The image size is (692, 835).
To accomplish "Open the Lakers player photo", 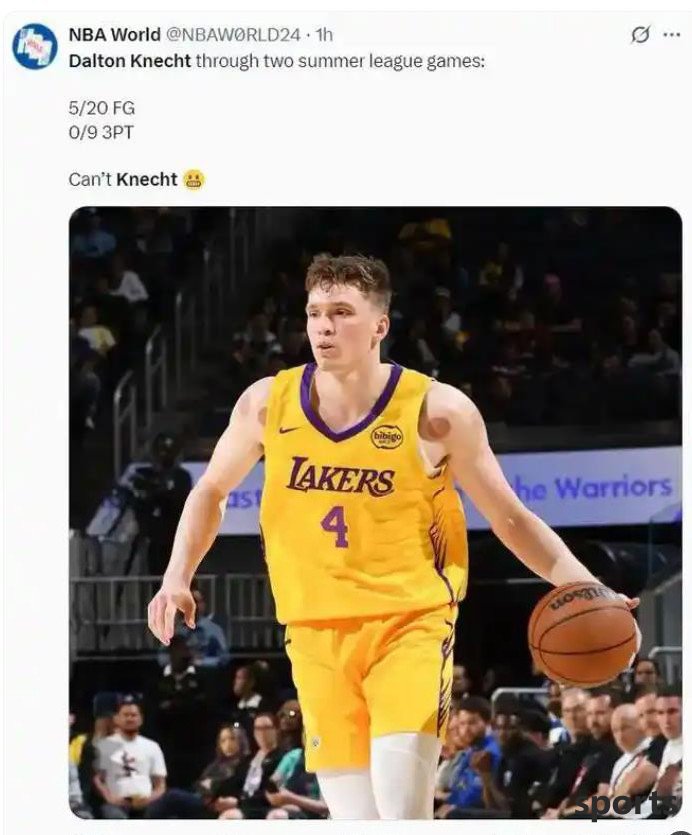I will (376, 512).
